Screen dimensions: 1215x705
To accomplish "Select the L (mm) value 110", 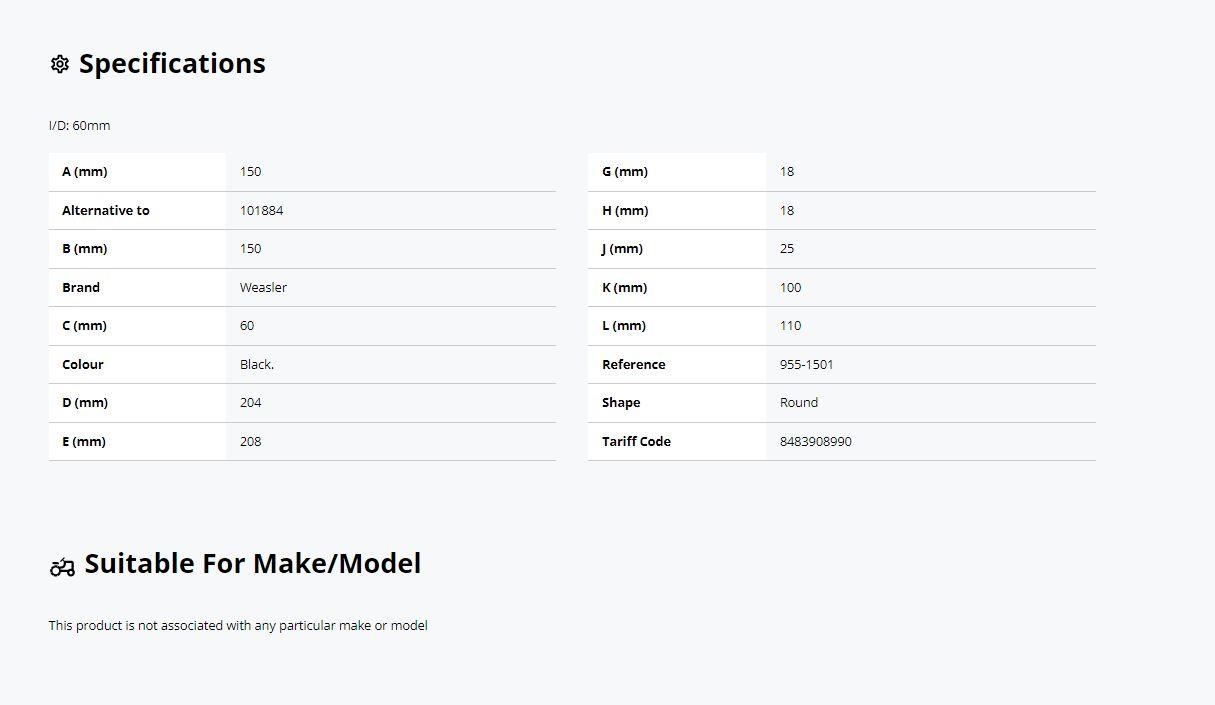I will 791,326.
